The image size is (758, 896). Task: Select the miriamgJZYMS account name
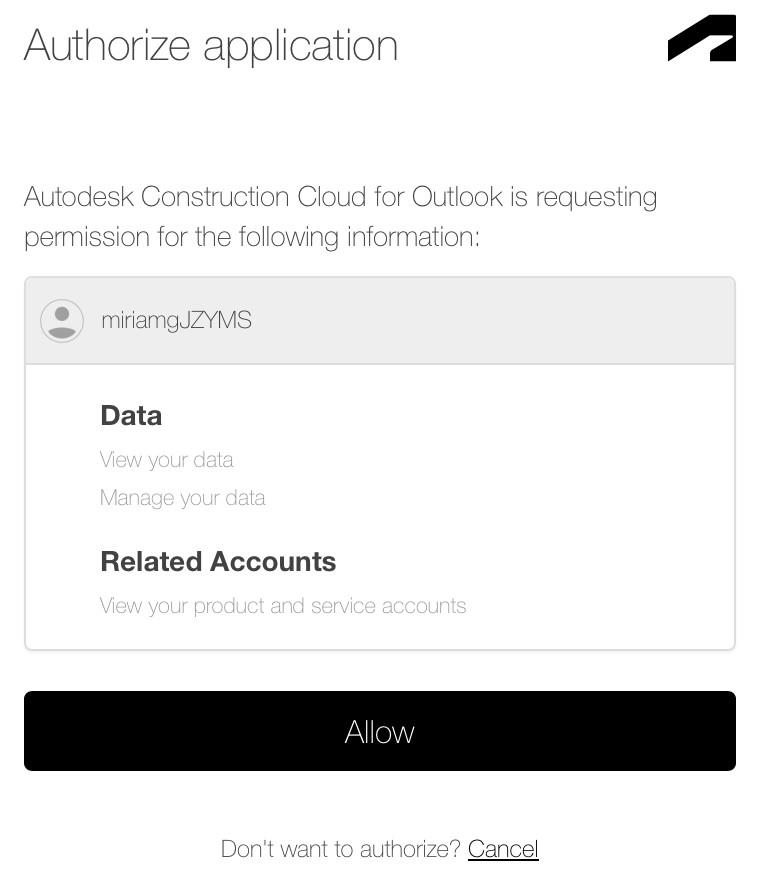tap(176, 321)
